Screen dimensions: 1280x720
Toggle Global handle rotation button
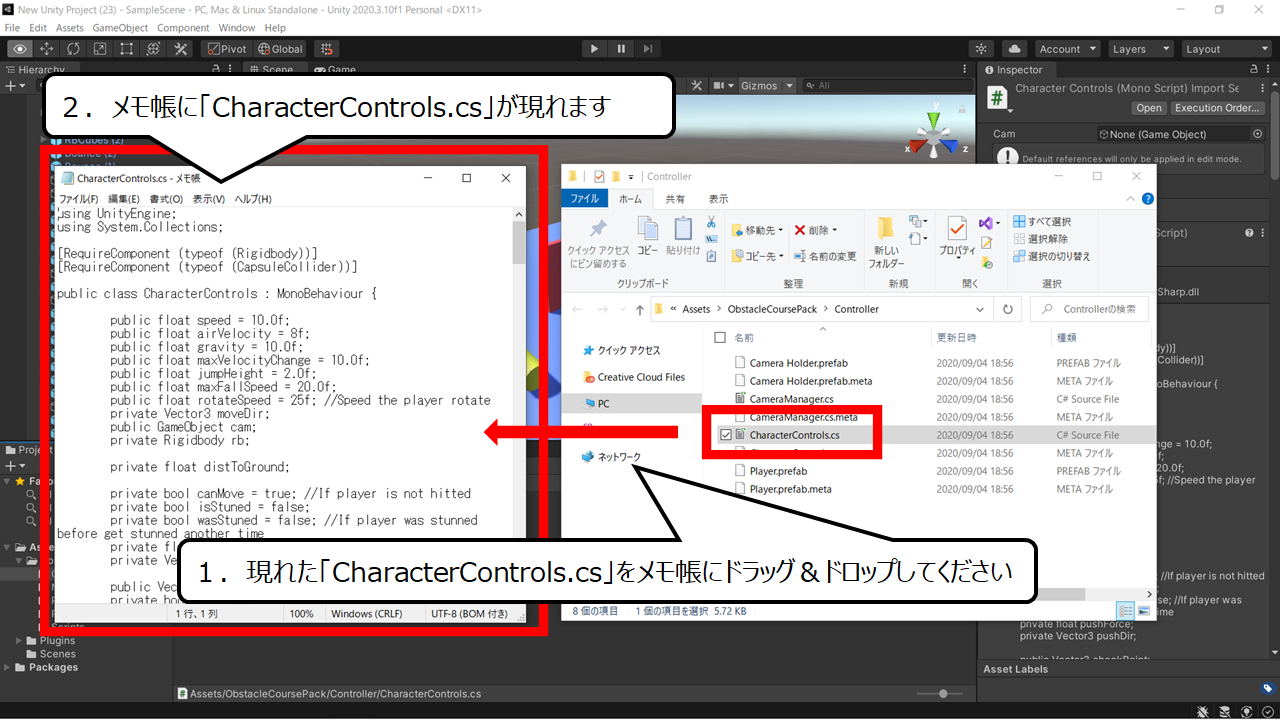point(280,48)
